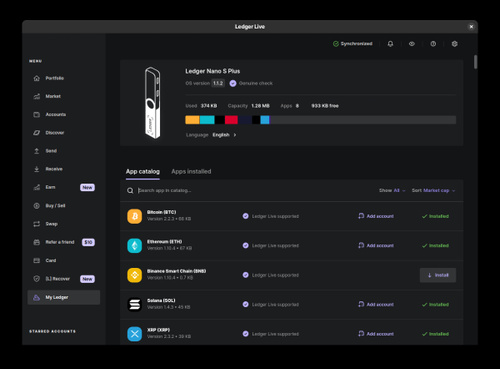The height and width of the screenshot is (369, 500).
Task: Click the Used 374 KB value
Action: coord(209,106)
